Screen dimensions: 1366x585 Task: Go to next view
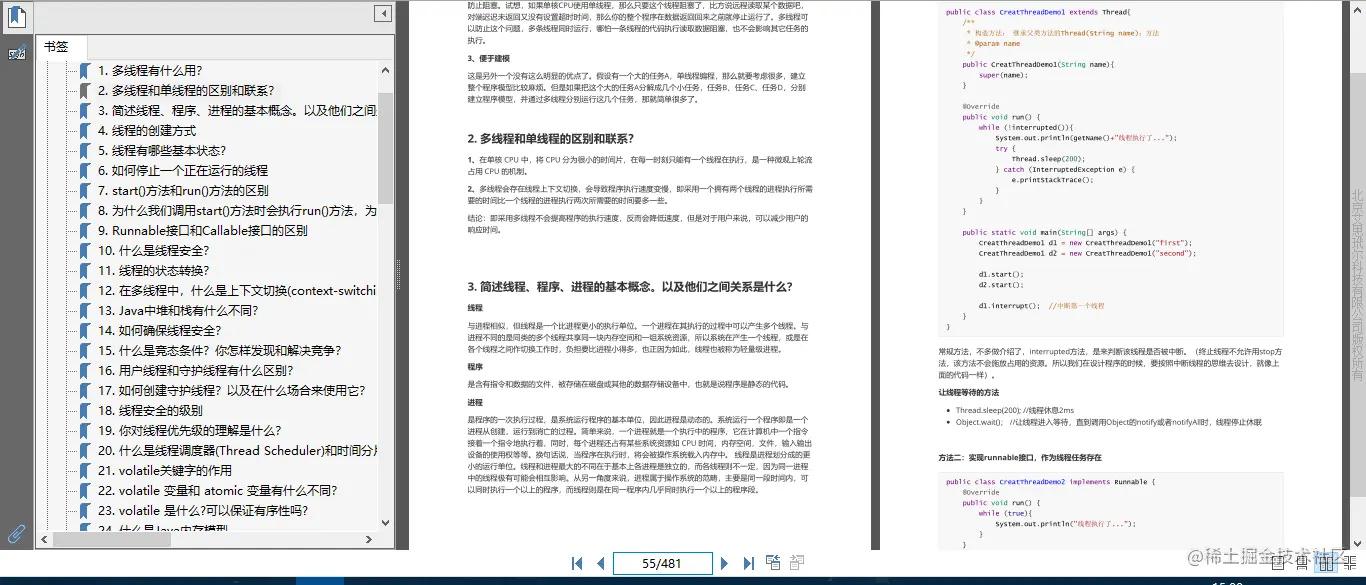click(x=797, y=563)
